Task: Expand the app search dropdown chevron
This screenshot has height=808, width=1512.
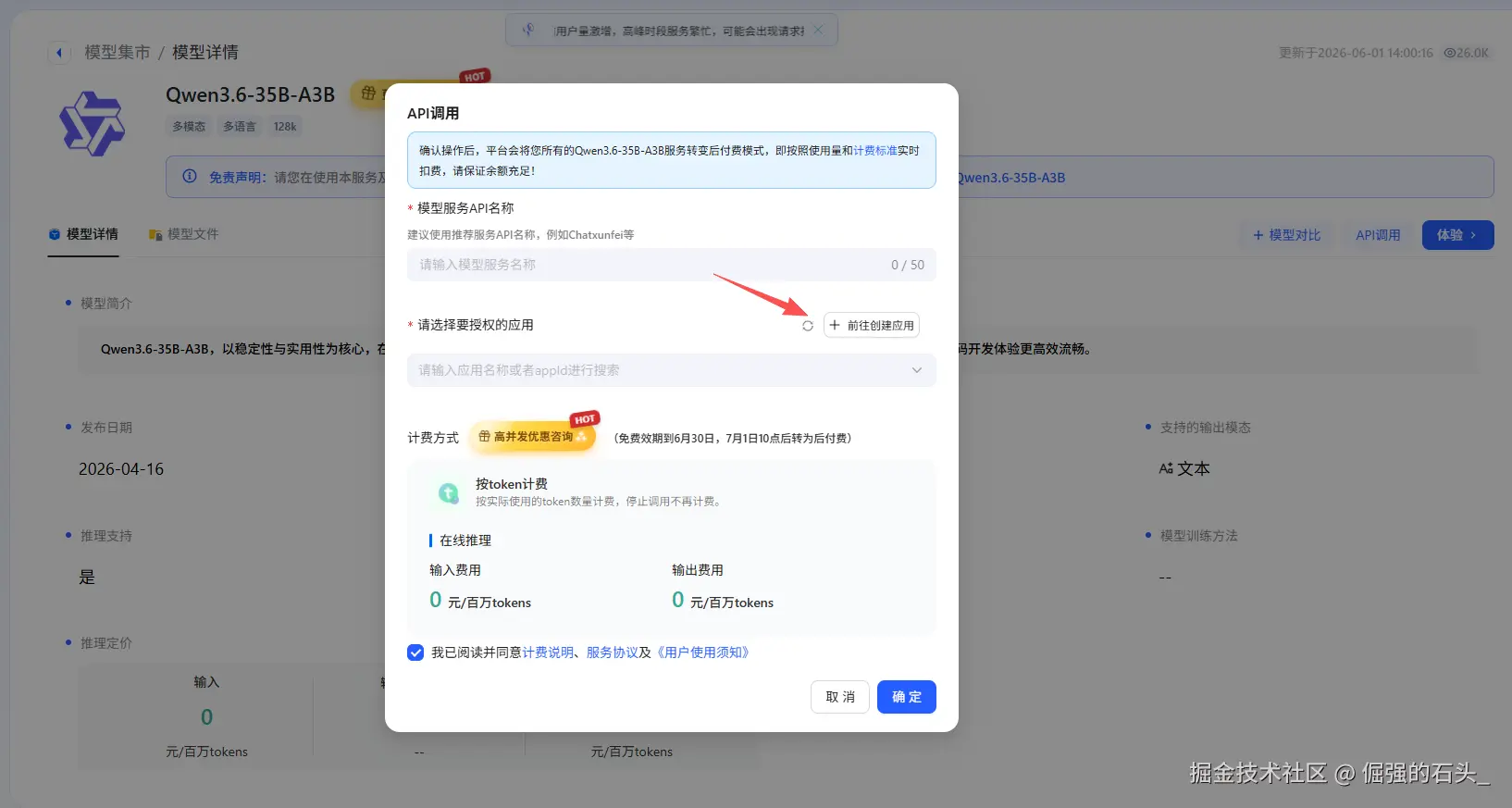Action: (x=917, y=370)
